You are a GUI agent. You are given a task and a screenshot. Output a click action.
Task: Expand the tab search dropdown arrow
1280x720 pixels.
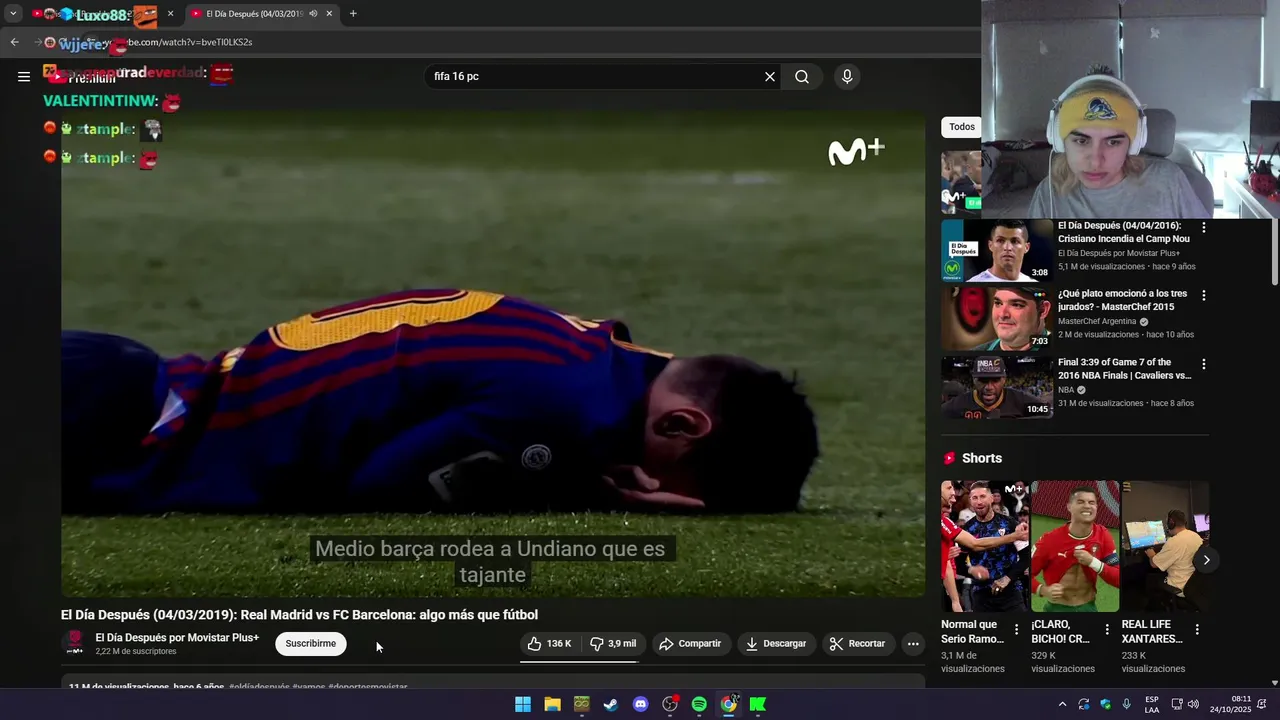pyautogui.click(x=13, y=14)
